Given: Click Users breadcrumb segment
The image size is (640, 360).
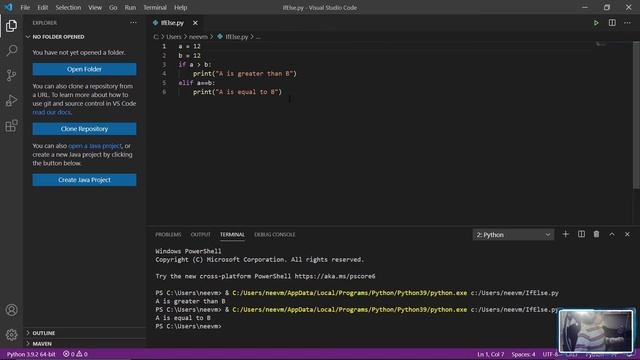Looking at the screenshot, I should (x=174, y=37).
